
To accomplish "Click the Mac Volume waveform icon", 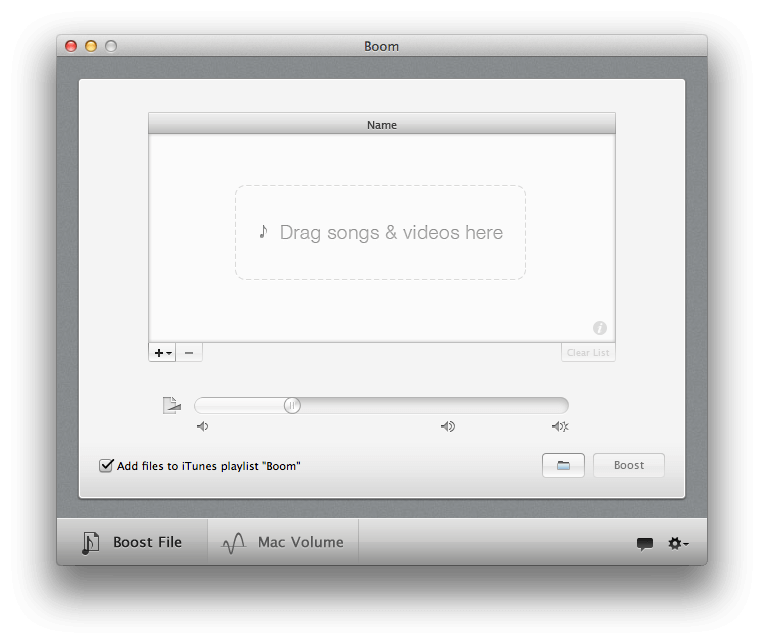I will tap(233, 544).
